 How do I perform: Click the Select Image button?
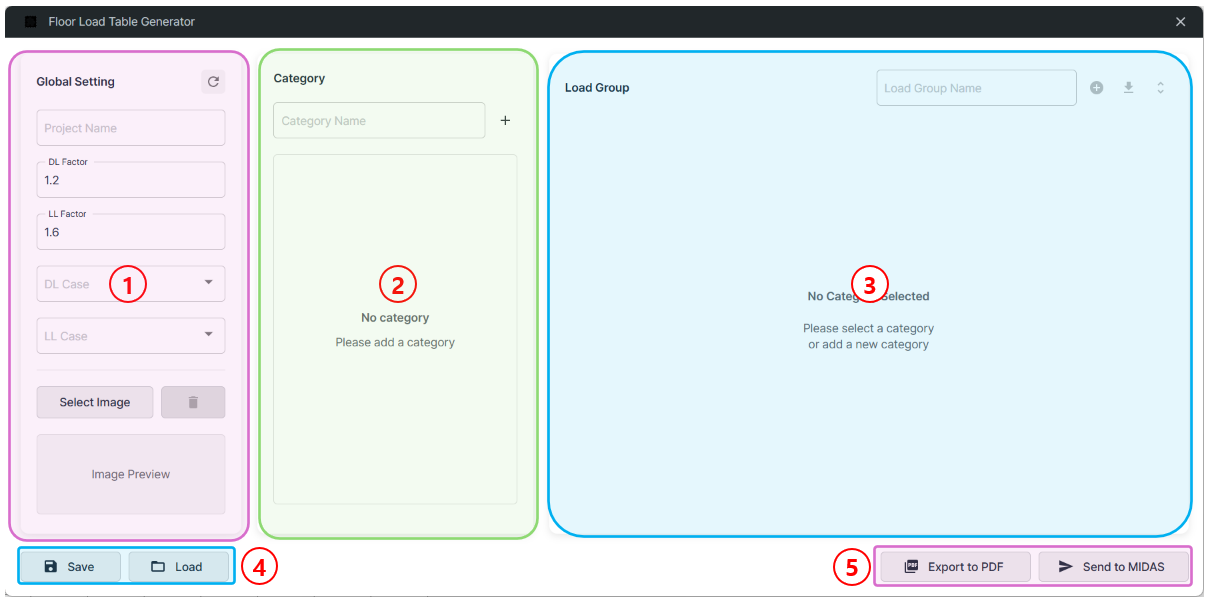click(x=95, y=402)
